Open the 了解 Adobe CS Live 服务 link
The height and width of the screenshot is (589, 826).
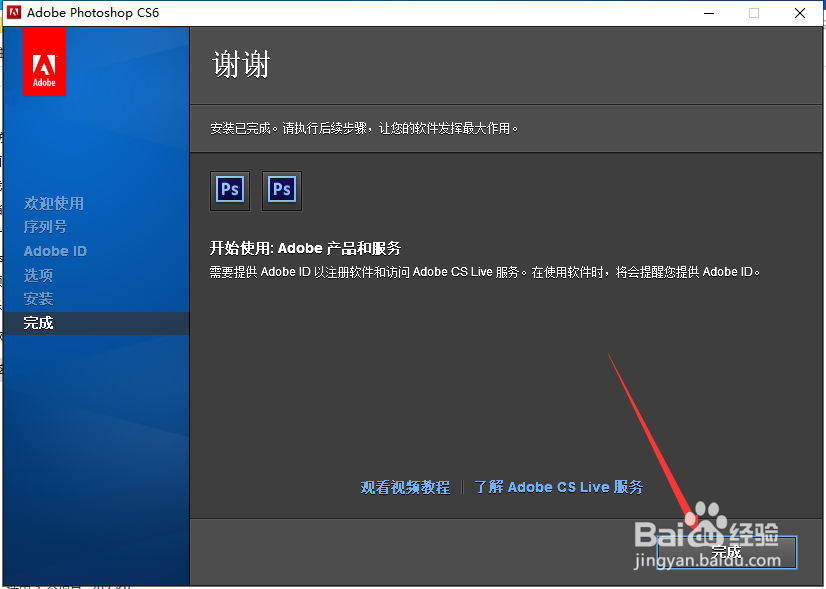(x=558, y=487)
